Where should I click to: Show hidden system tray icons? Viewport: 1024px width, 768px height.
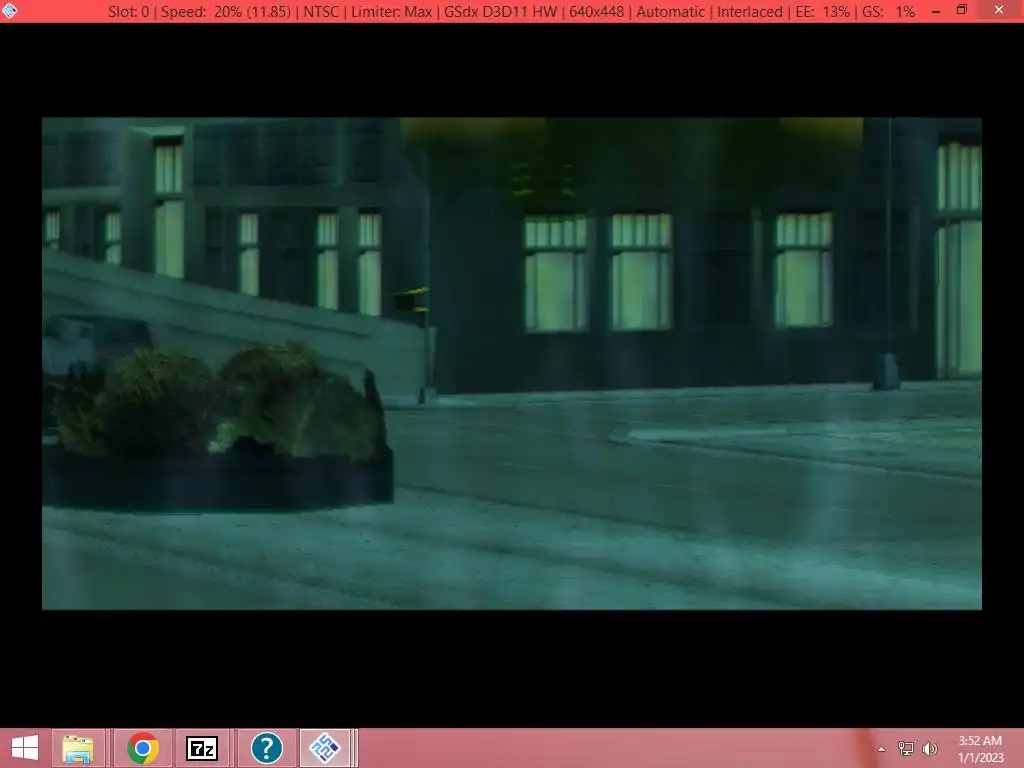(x=881, y=749)
